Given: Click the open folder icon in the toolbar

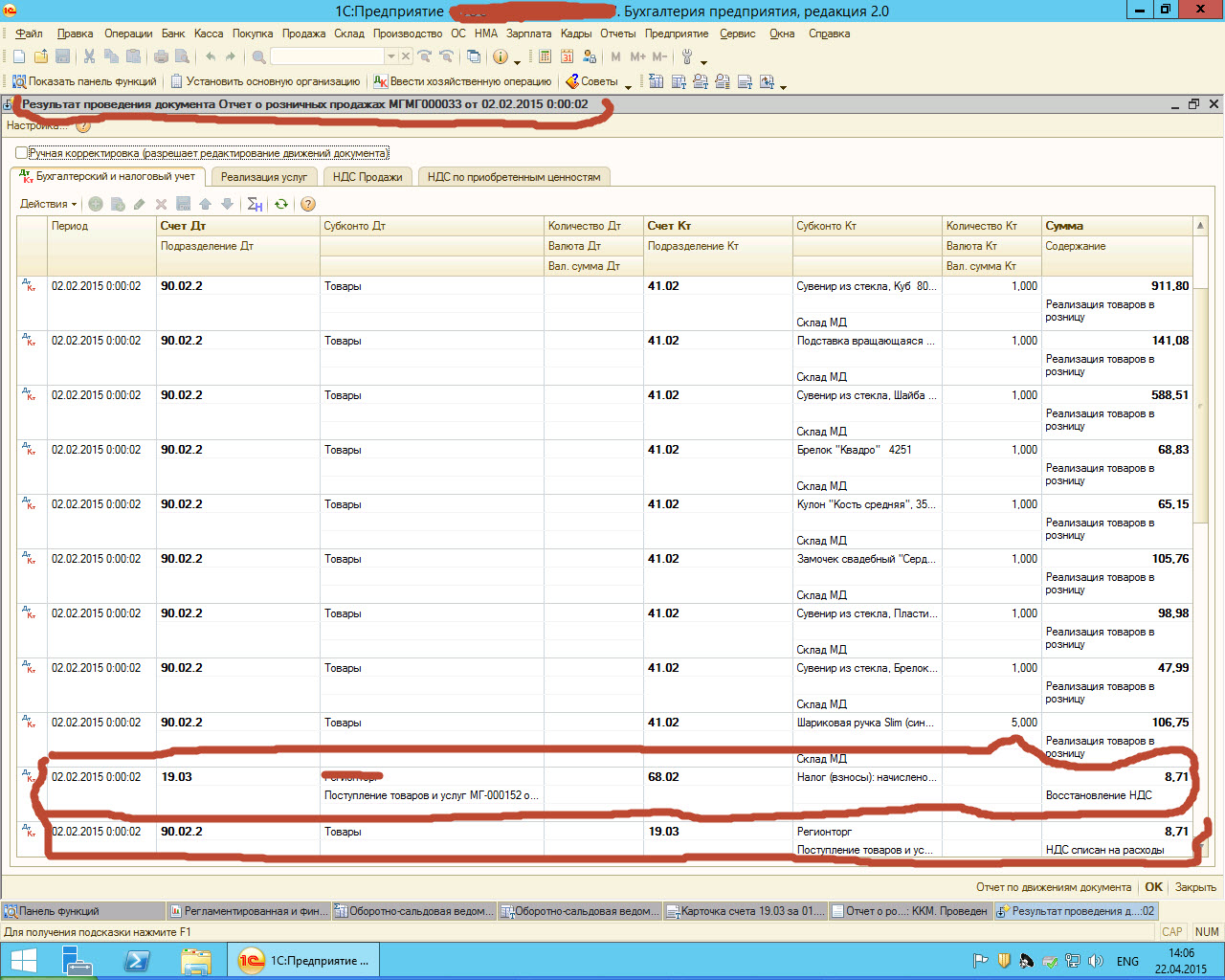Looking at the screenshot, I should (40, 57).
